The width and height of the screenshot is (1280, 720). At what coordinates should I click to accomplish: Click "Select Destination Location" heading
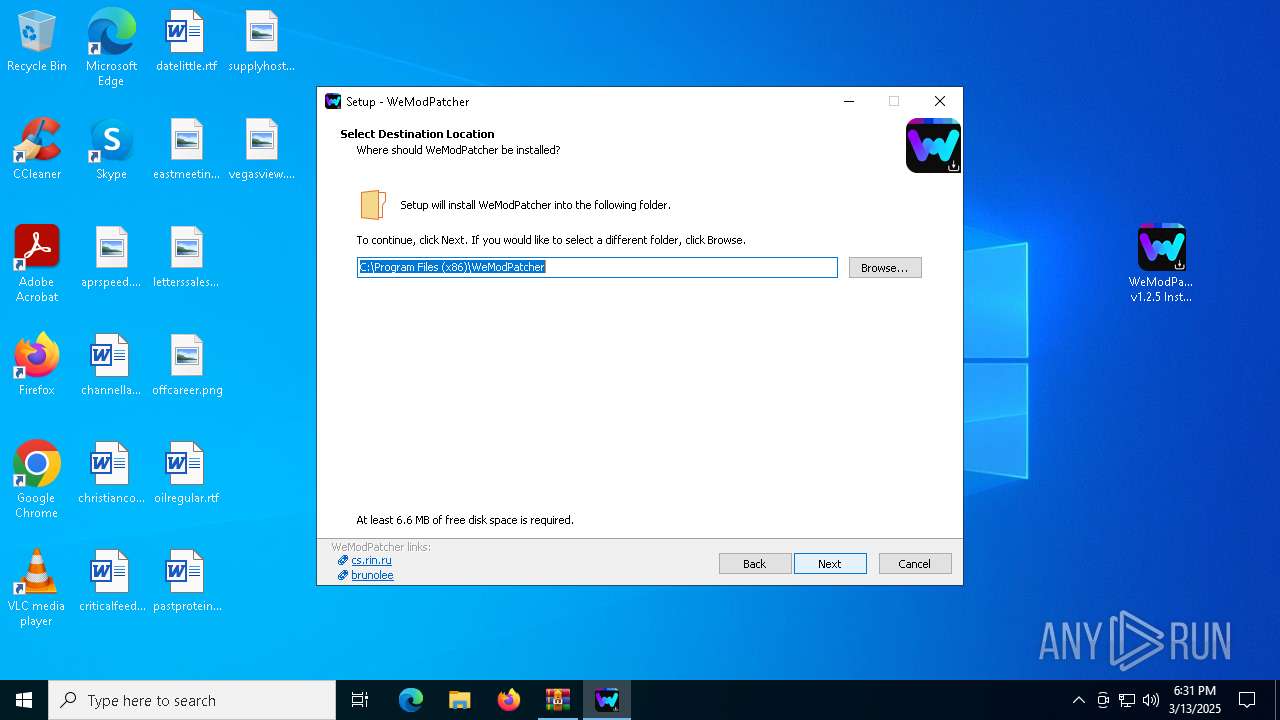click(417, 134)
